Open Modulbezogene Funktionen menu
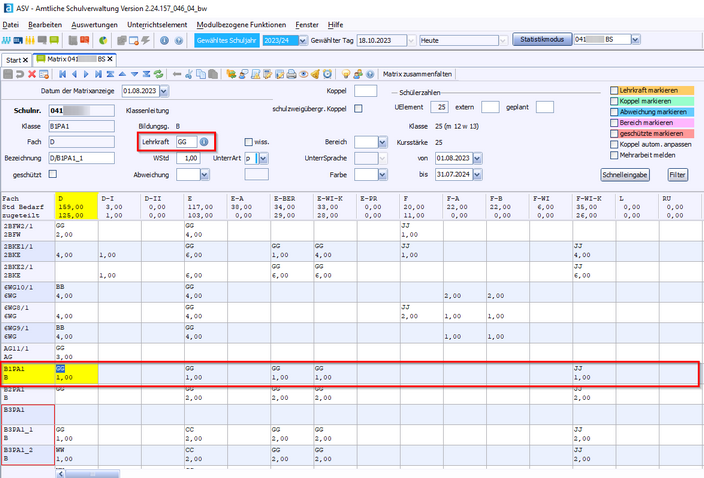The height and width of the screenshot is (478, 704). point(241,25)
